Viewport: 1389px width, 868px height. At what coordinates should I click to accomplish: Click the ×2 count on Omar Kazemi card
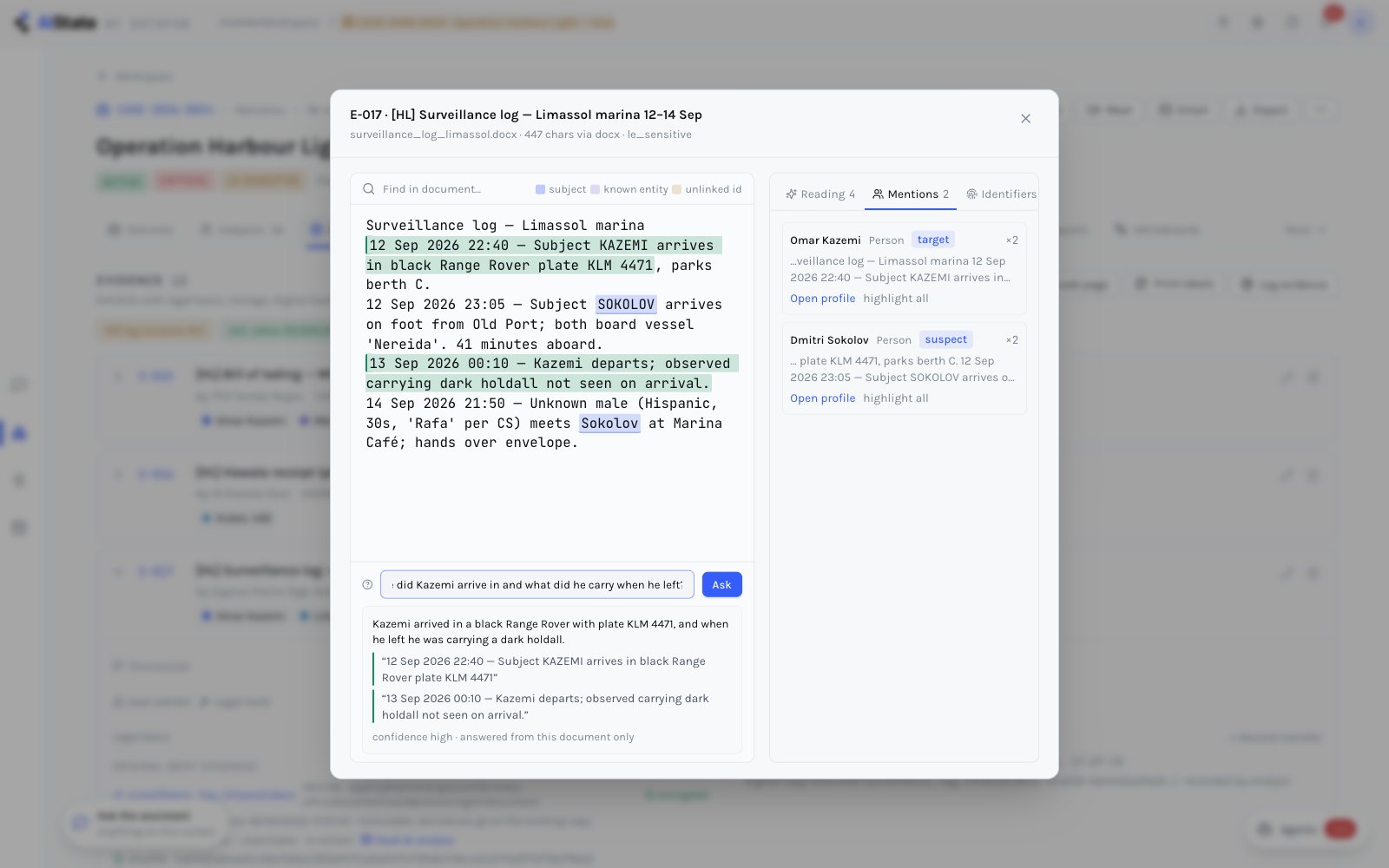(x=1012, y=240)
